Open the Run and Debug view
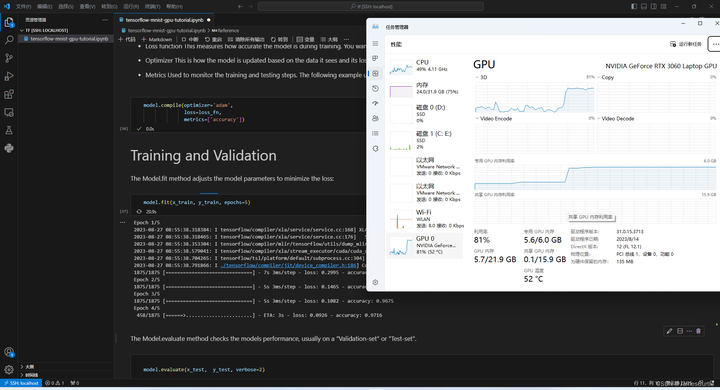Image resolution: width=720 pixels, height=390 pixels. [9, 76]
